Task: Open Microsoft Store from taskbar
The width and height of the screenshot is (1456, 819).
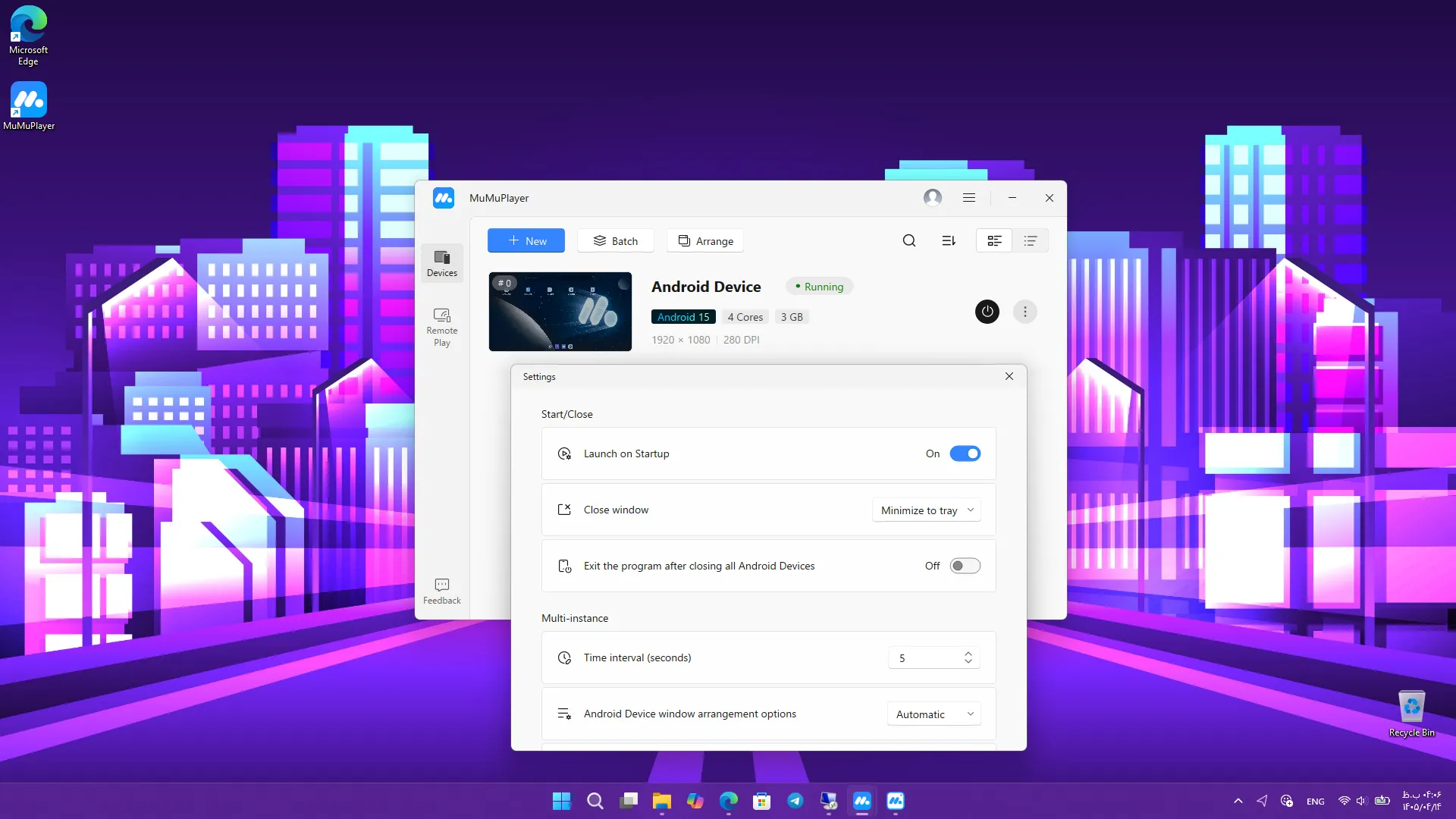Action: click(x=762, y=801)
